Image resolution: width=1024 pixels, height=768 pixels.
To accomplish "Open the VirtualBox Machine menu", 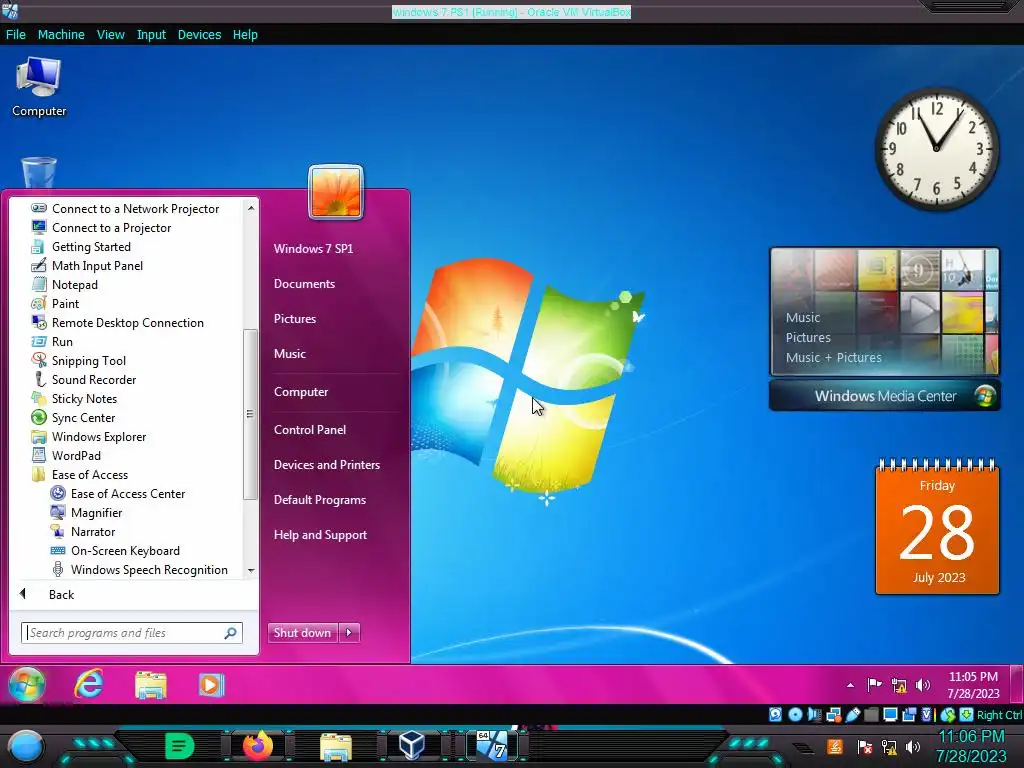I will tap(61, 35).
